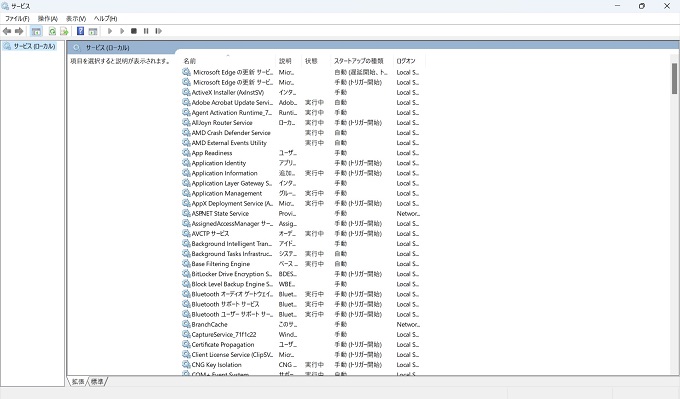Switch to the 標準 tab

pos(97,382)
